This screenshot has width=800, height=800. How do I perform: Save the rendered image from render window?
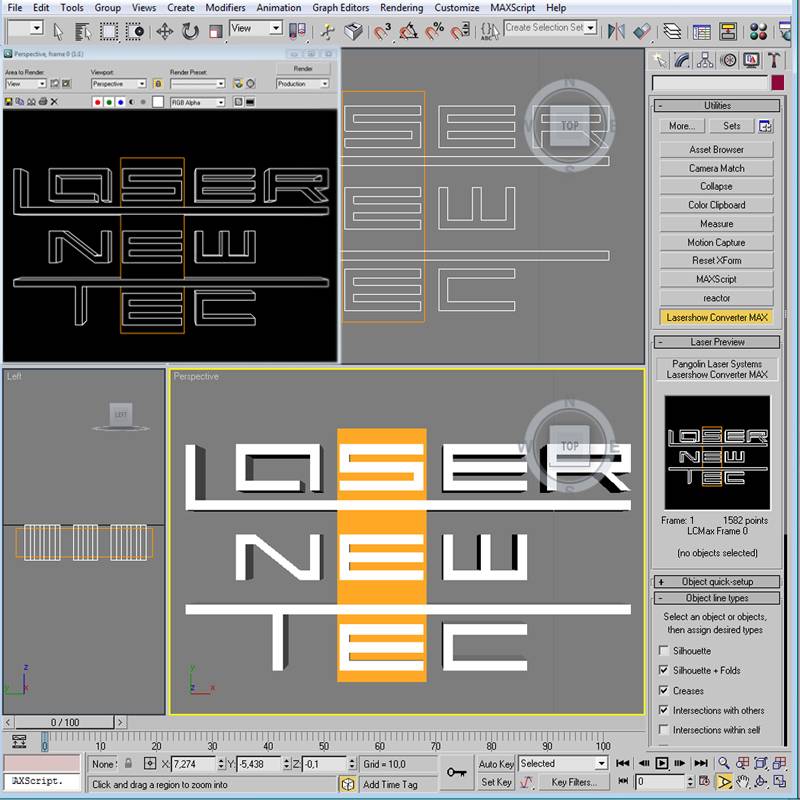pyautogui.click(x=9, y=102)
